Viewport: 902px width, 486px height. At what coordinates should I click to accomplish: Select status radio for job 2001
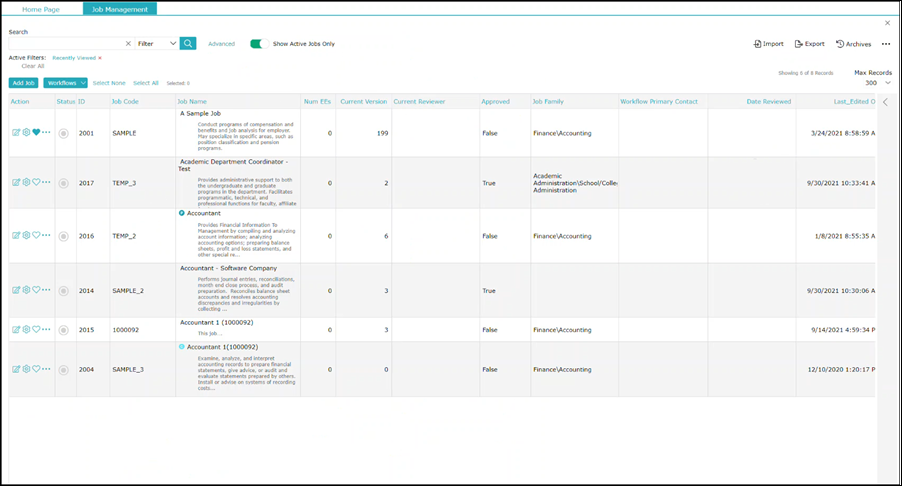click(64, 133)
